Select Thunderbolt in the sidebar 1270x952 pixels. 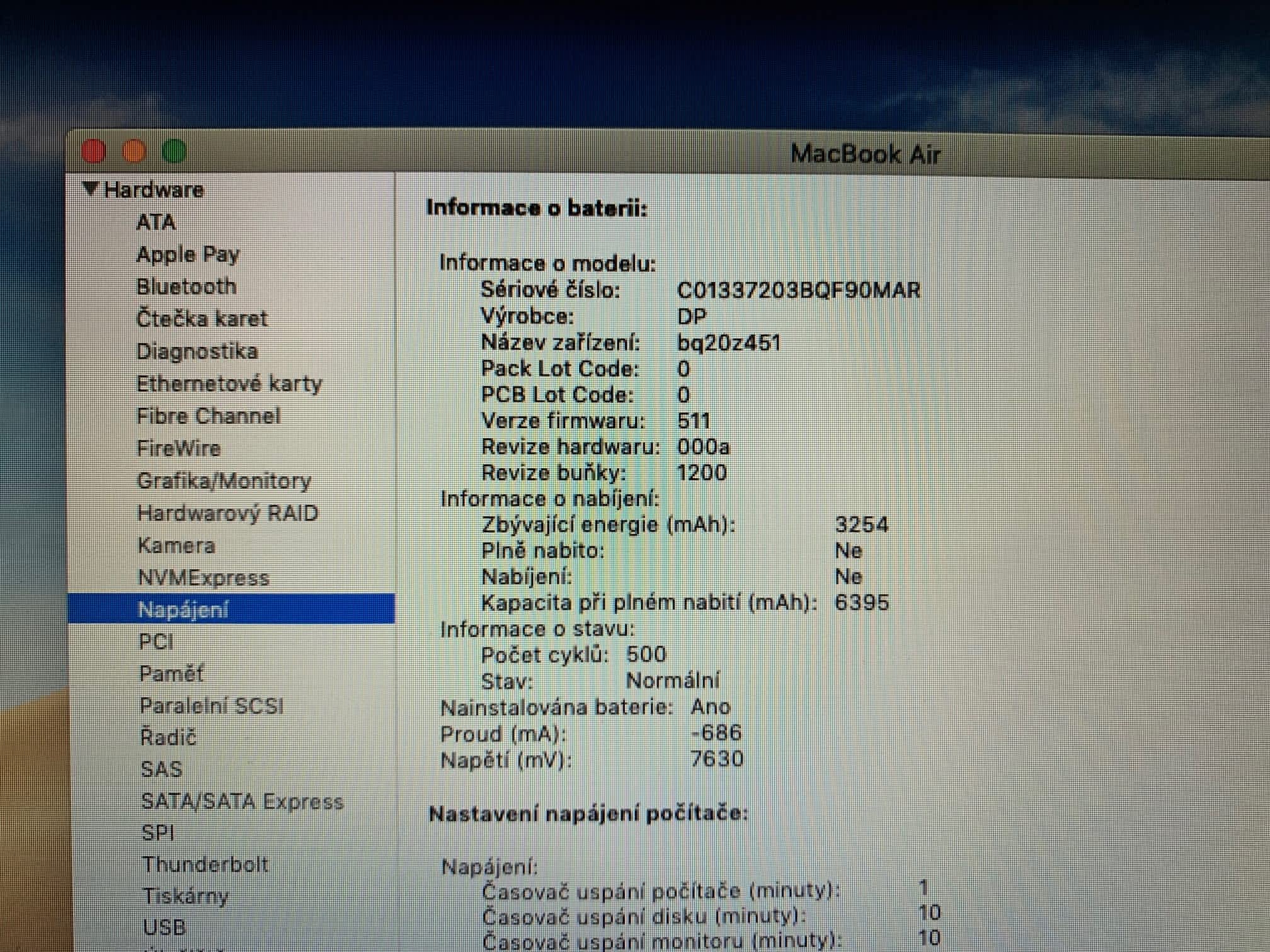click(205, 864)
